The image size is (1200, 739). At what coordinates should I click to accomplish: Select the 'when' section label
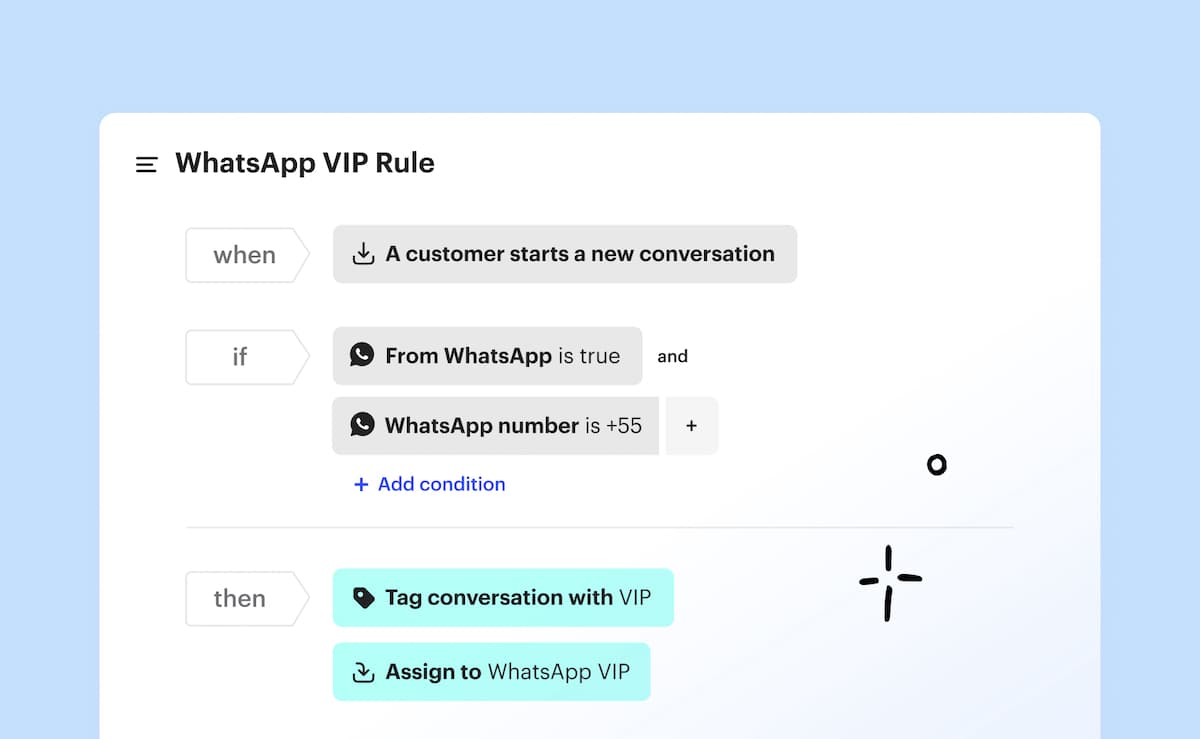point(243,255)
